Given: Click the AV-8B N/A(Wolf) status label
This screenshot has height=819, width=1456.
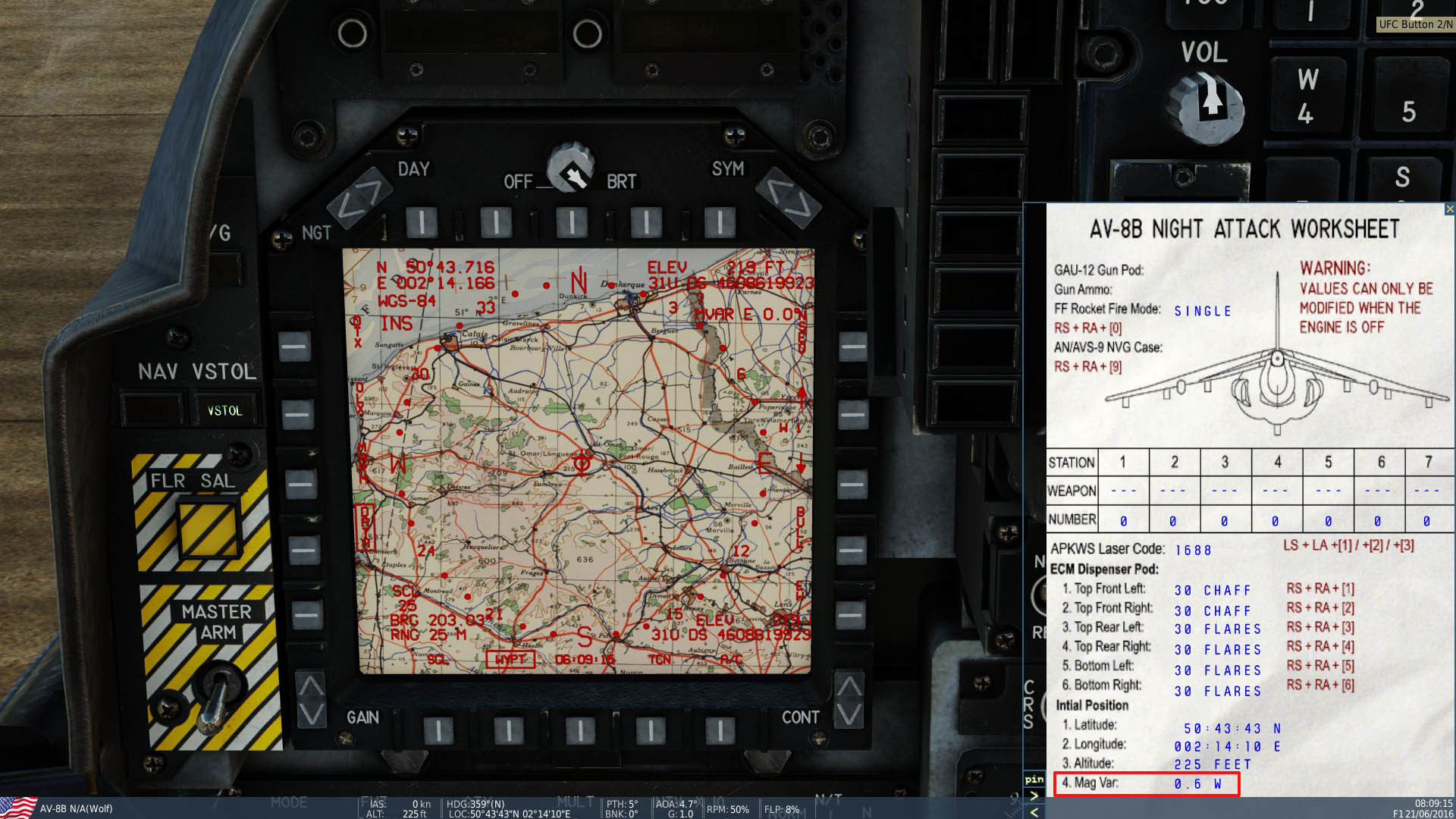Looking at the screenshot, I should pyautogui.click(x=76, y=808).
